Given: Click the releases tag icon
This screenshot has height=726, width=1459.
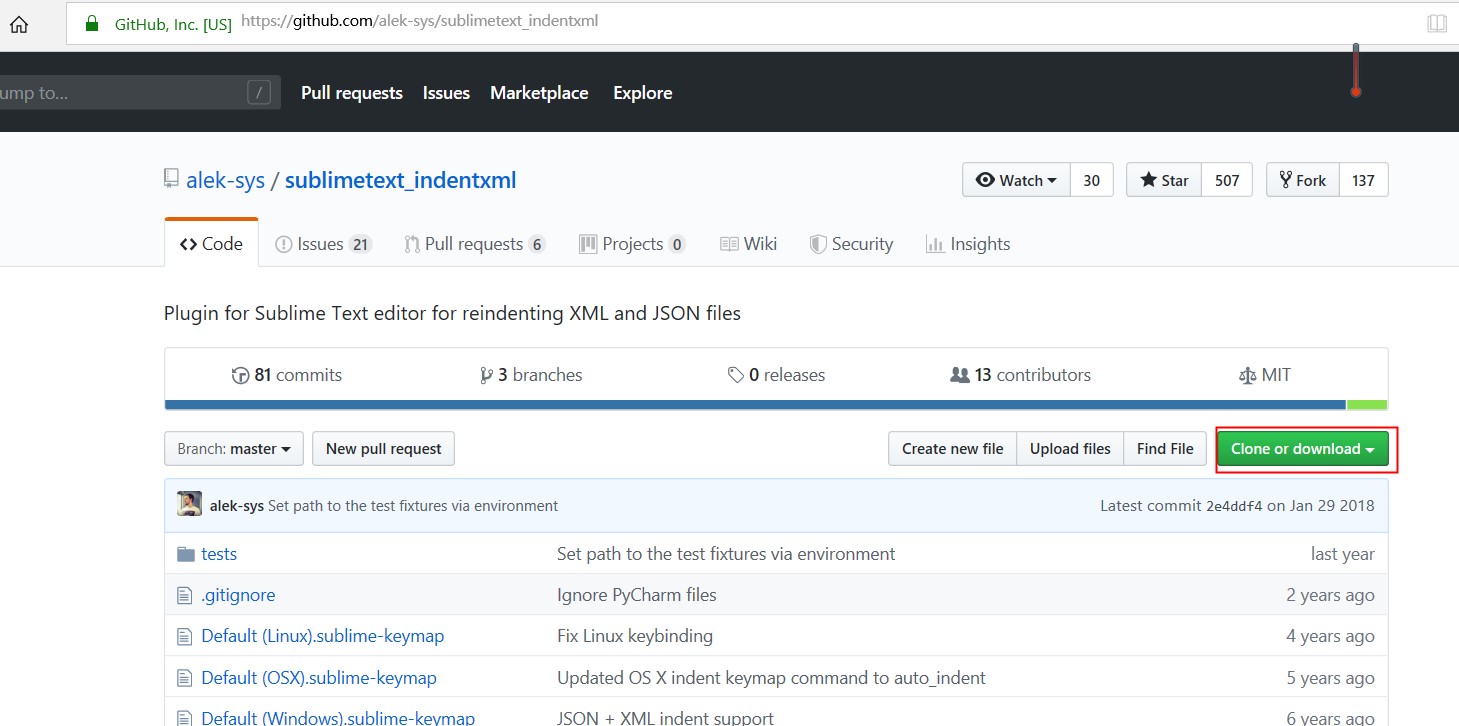Looking at the screenshot, I should (x=736, y=376).
